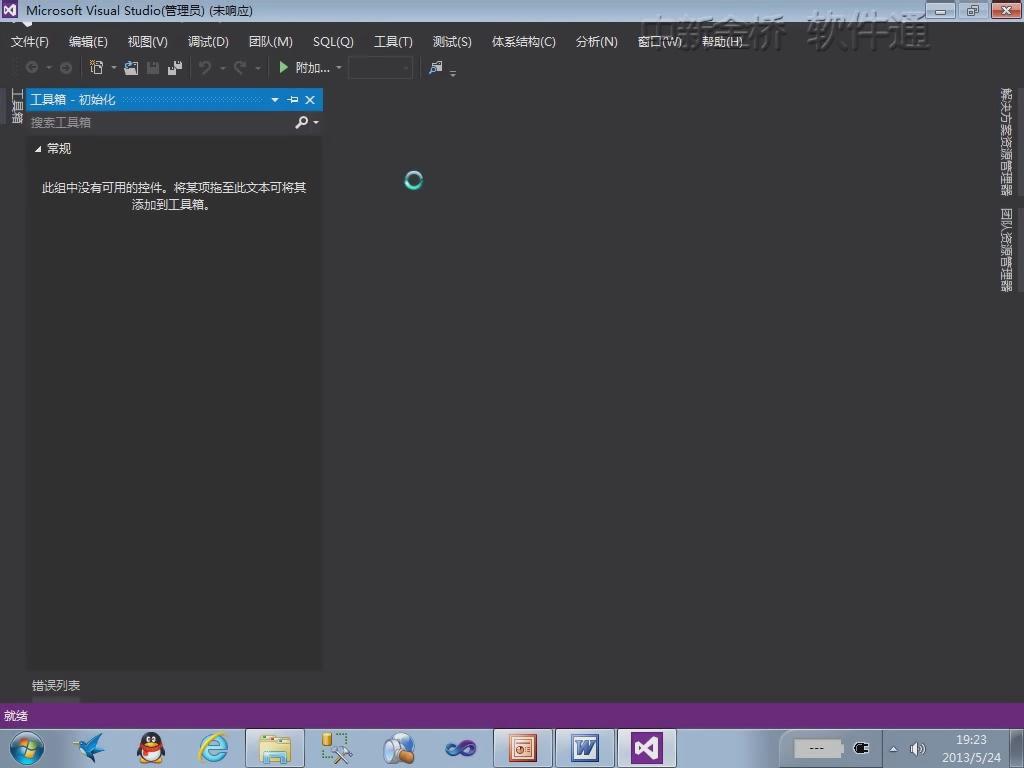Screen dimensions: 1024x768
Task: Open the 团队(M) menu
Action: 270,42
